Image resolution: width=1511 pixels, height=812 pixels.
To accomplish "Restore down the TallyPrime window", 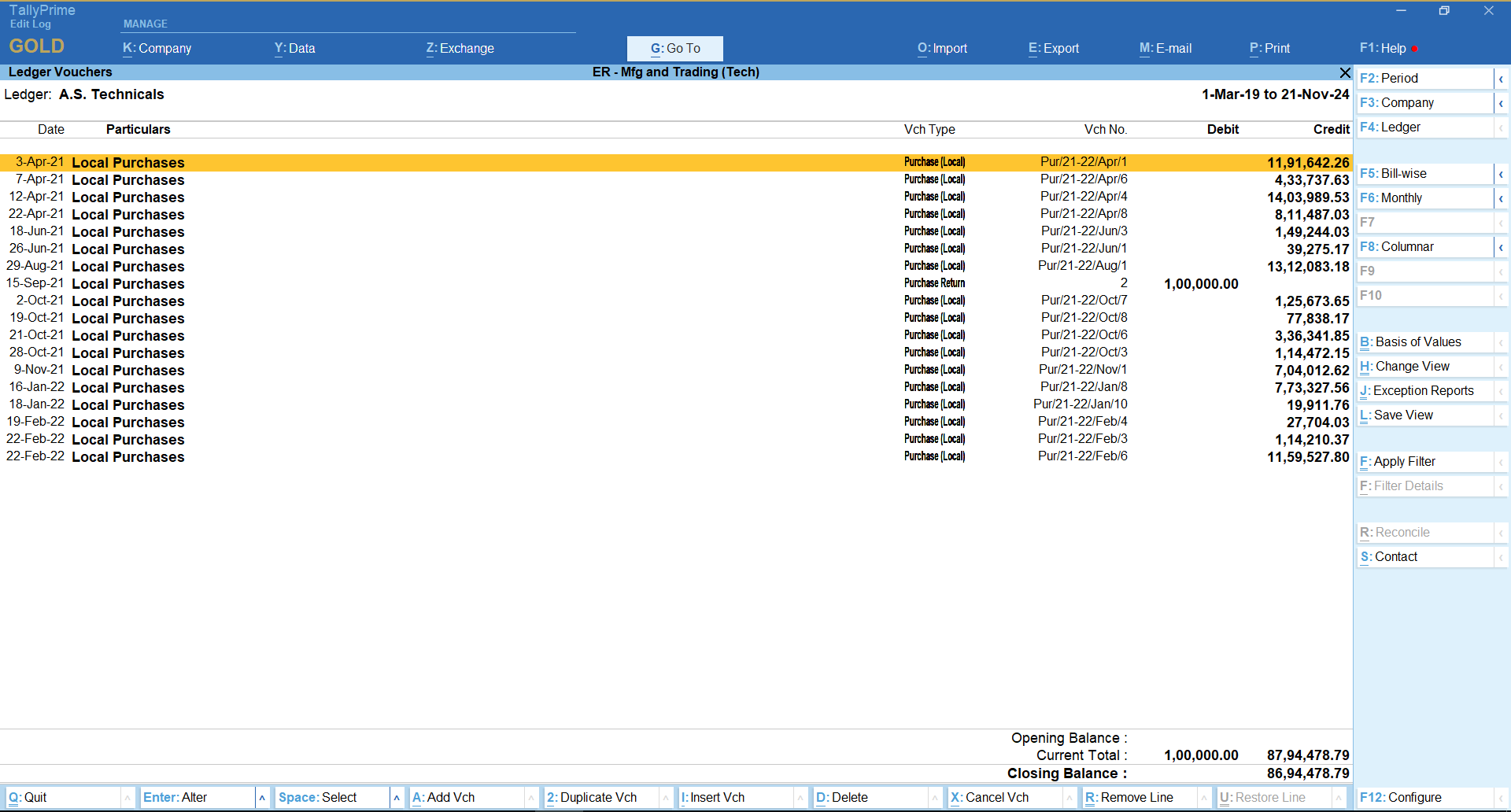I will point(1444,11).
